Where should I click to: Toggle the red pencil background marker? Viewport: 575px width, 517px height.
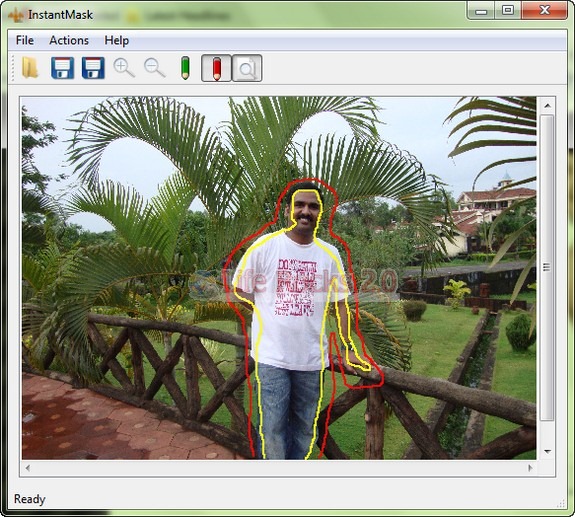coord(216,68)
